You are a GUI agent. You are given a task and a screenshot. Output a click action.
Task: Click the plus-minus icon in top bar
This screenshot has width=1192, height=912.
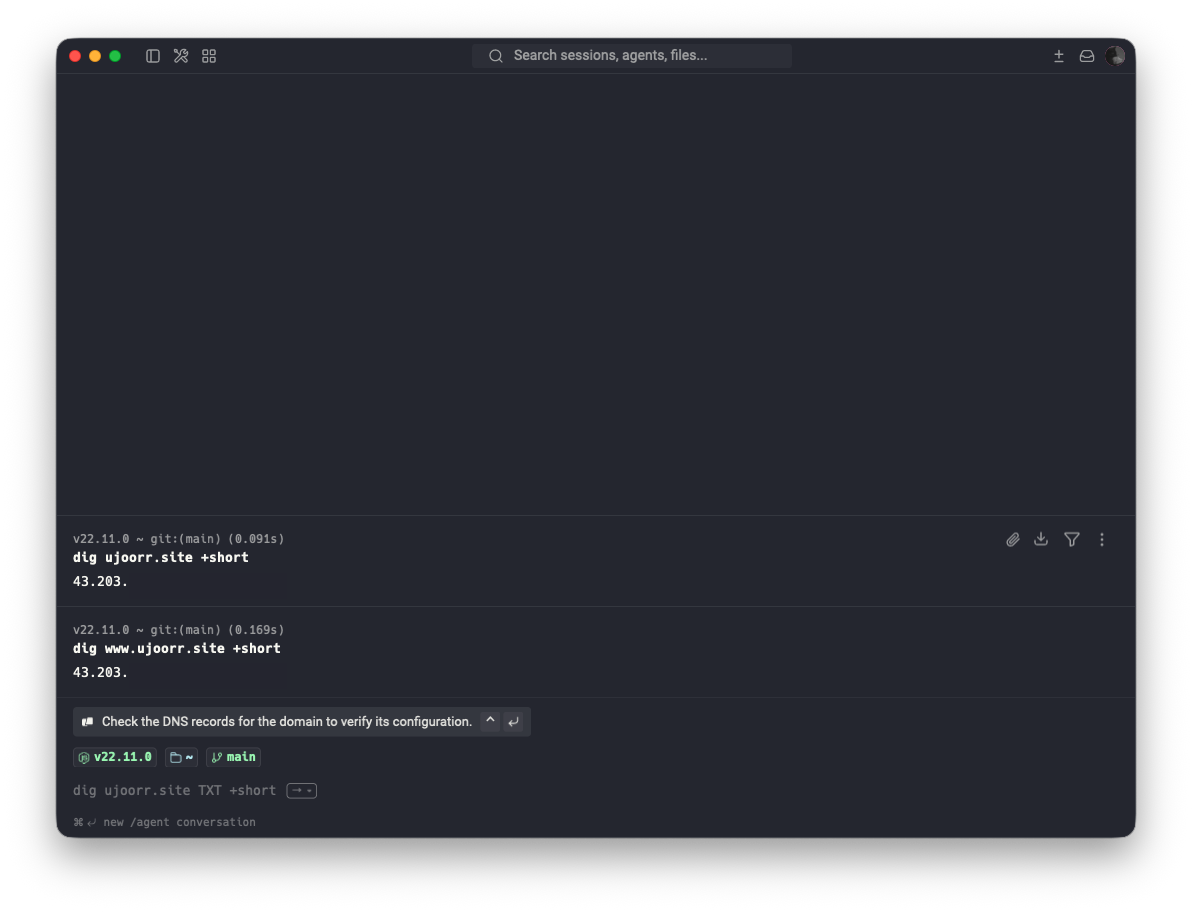coord(1058,55)
